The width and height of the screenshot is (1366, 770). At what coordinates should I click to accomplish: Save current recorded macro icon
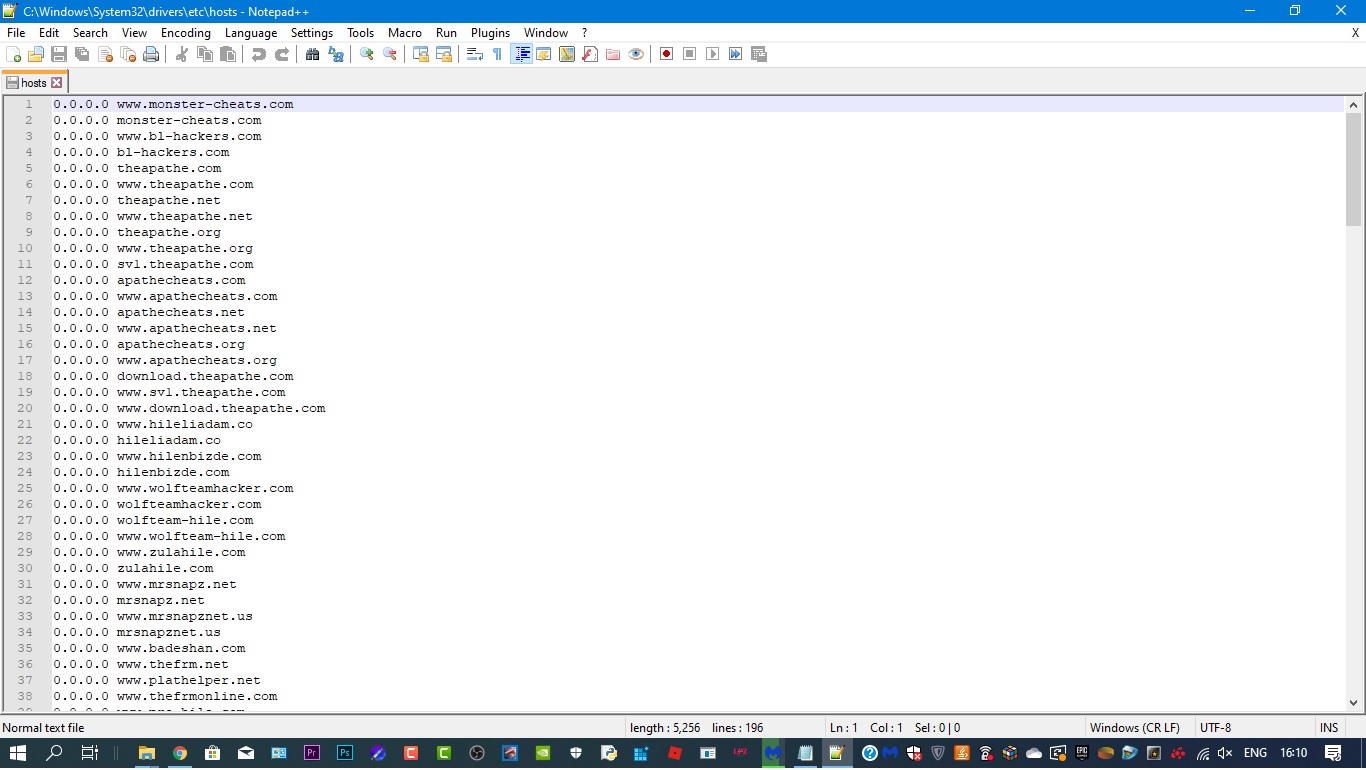759,54
